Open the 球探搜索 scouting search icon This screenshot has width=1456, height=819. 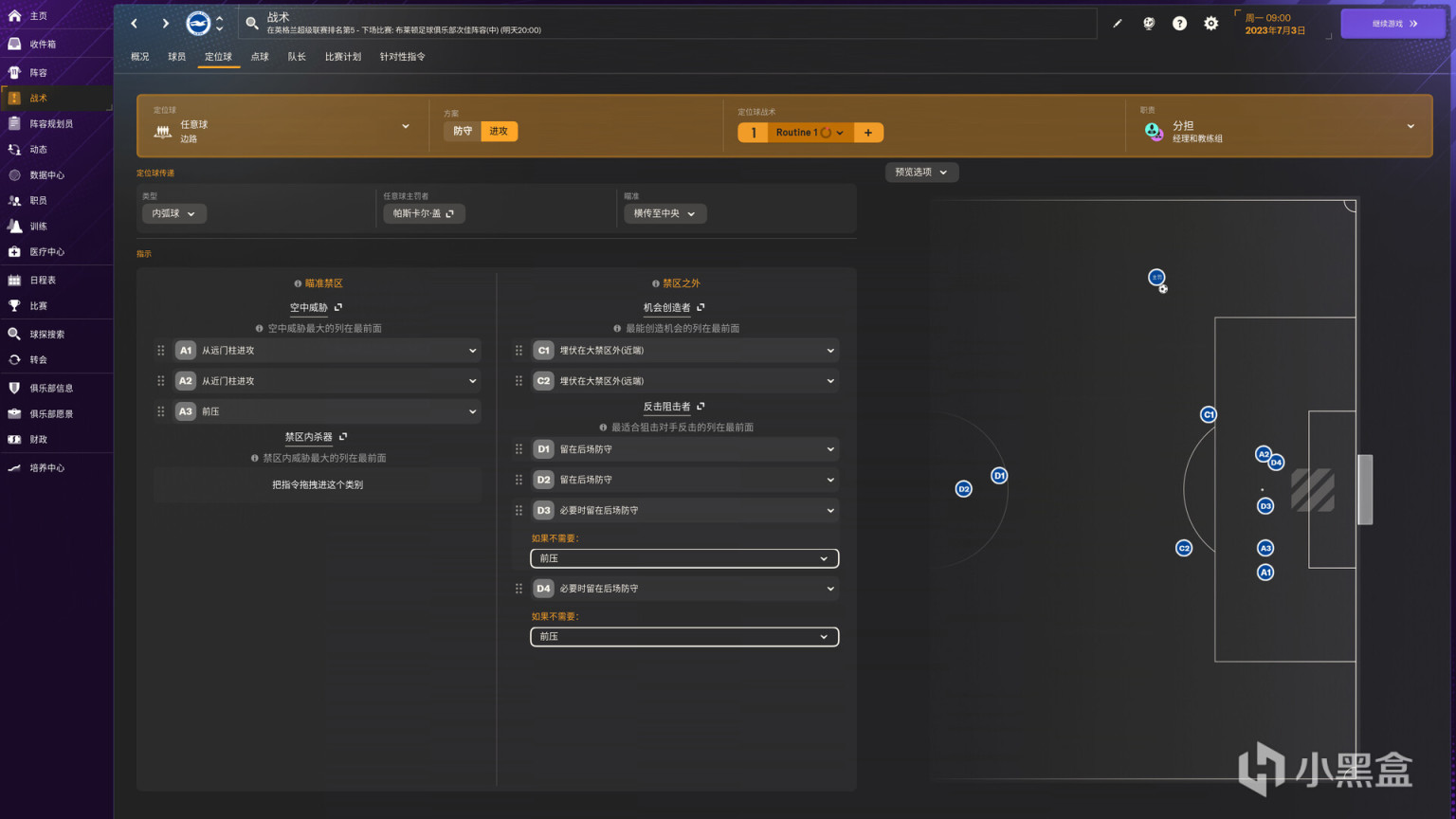[14, 334]
